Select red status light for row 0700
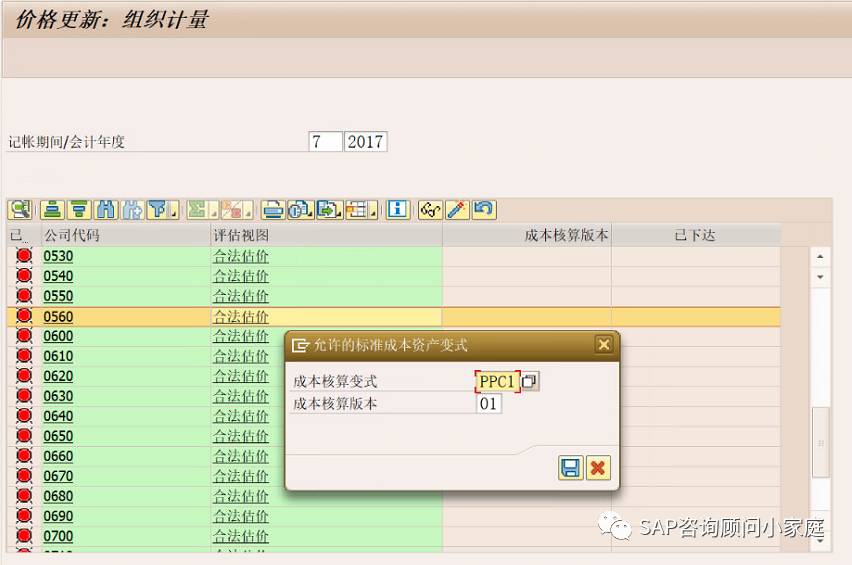 click(x=24, y=535)
